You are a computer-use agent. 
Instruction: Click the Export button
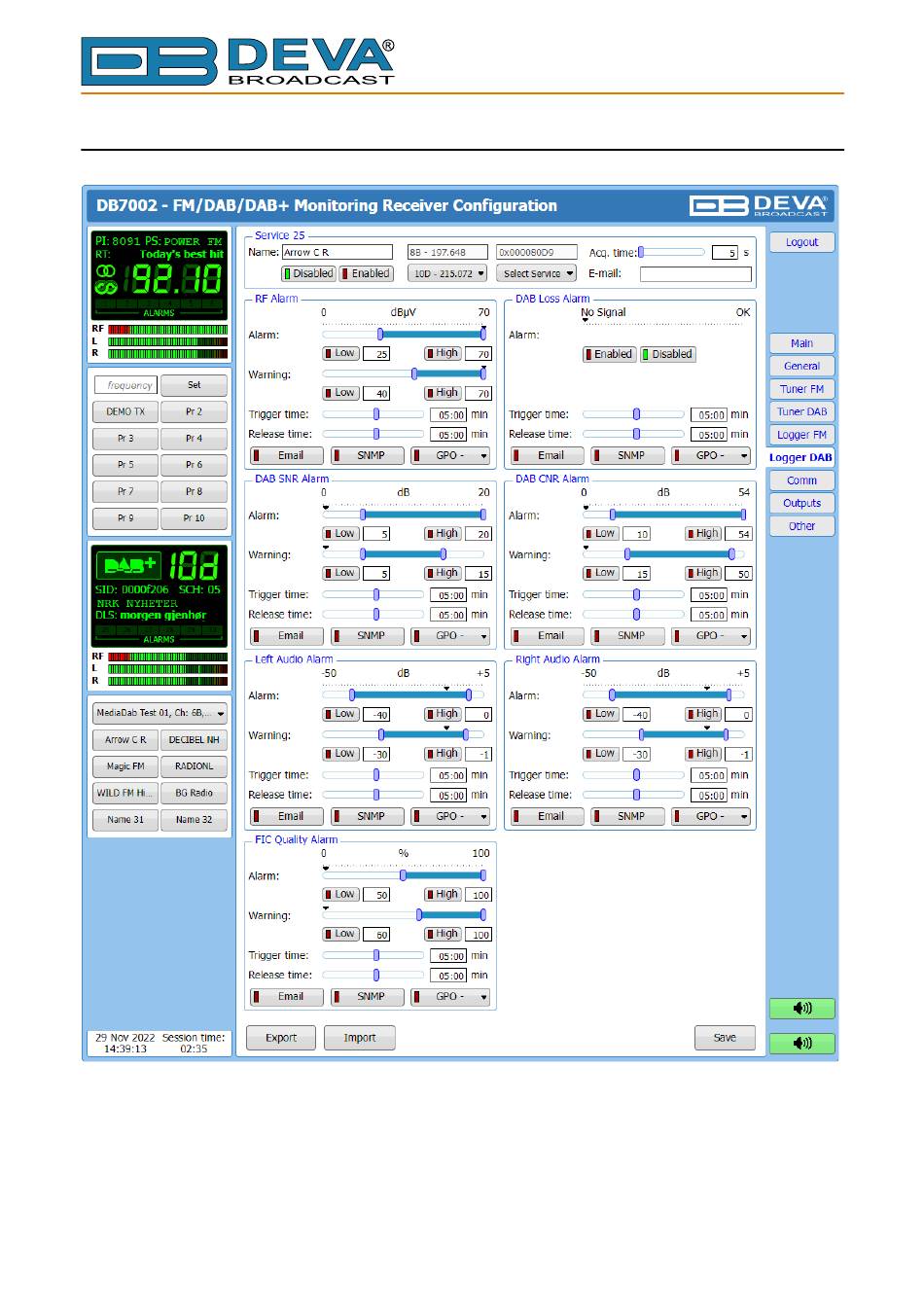point(281,1038)
